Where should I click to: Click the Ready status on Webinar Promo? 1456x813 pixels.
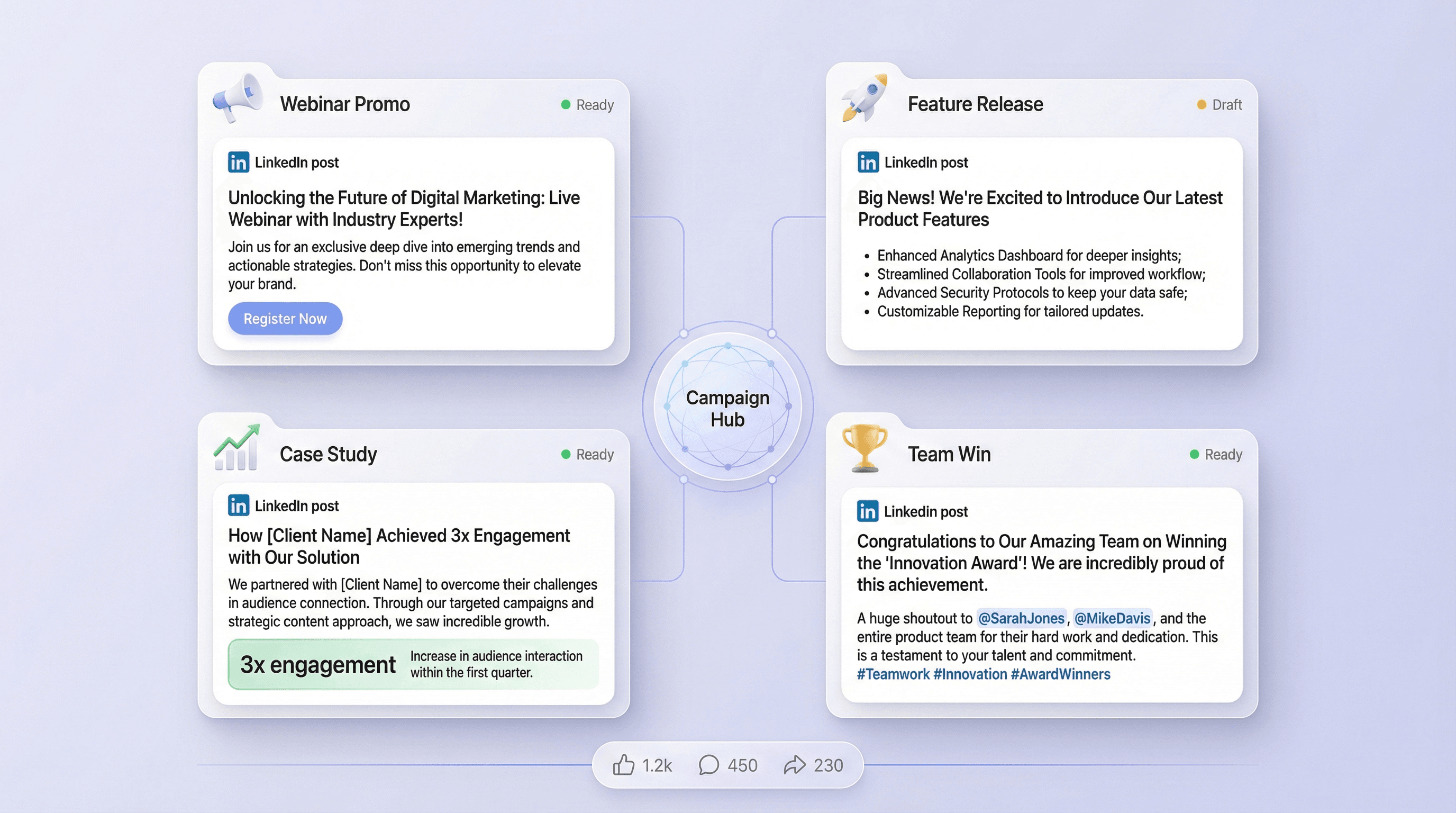point(588,105)
